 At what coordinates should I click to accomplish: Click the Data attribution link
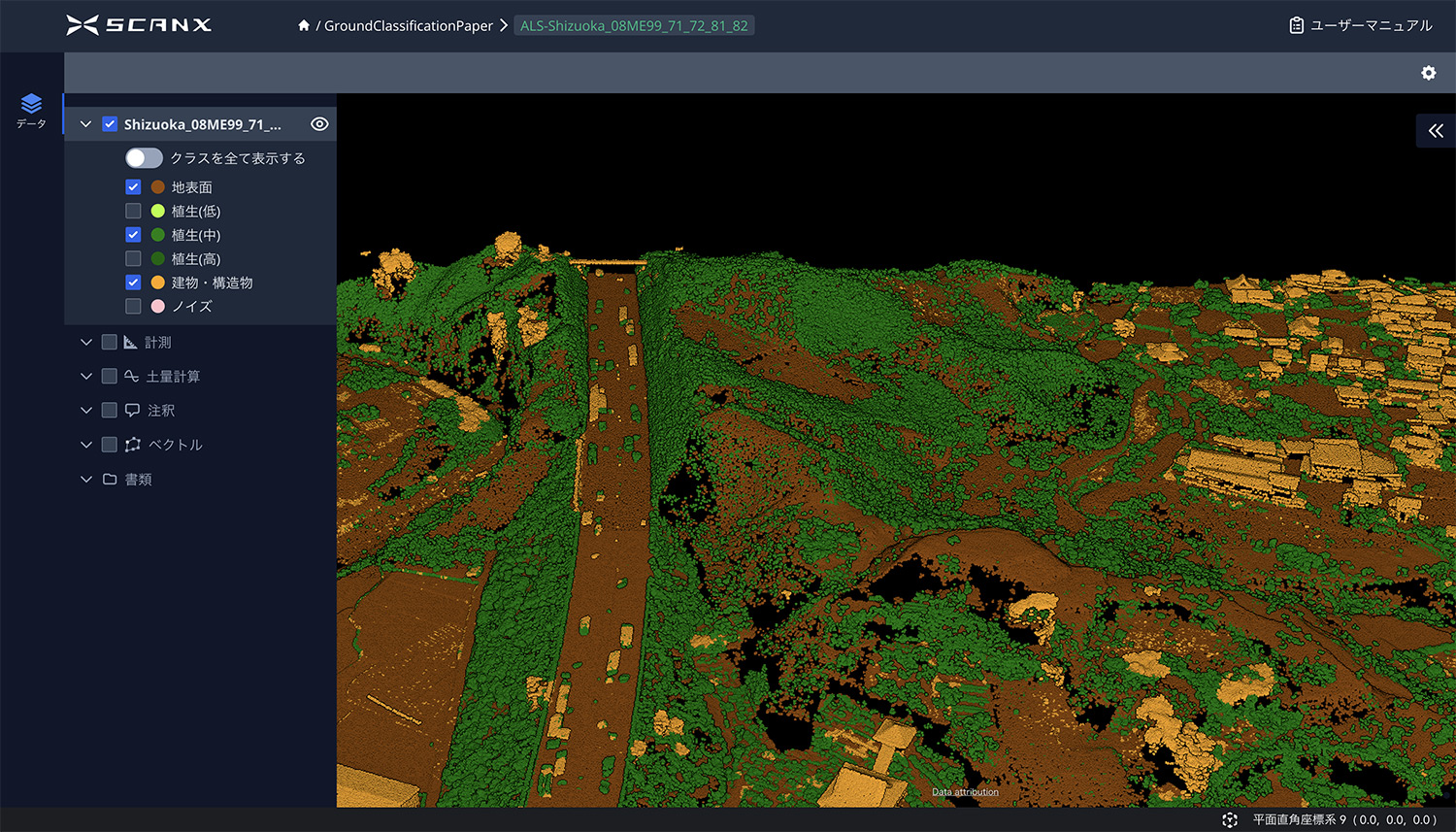tap(965, 792)
